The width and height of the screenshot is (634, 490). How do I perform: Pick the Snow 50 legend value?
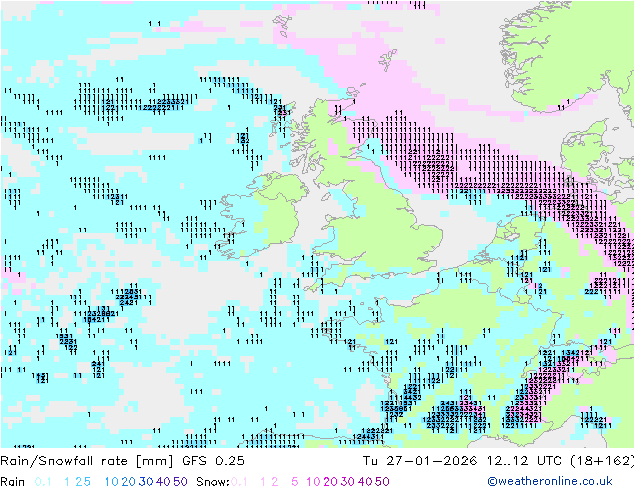pos(382,482)
